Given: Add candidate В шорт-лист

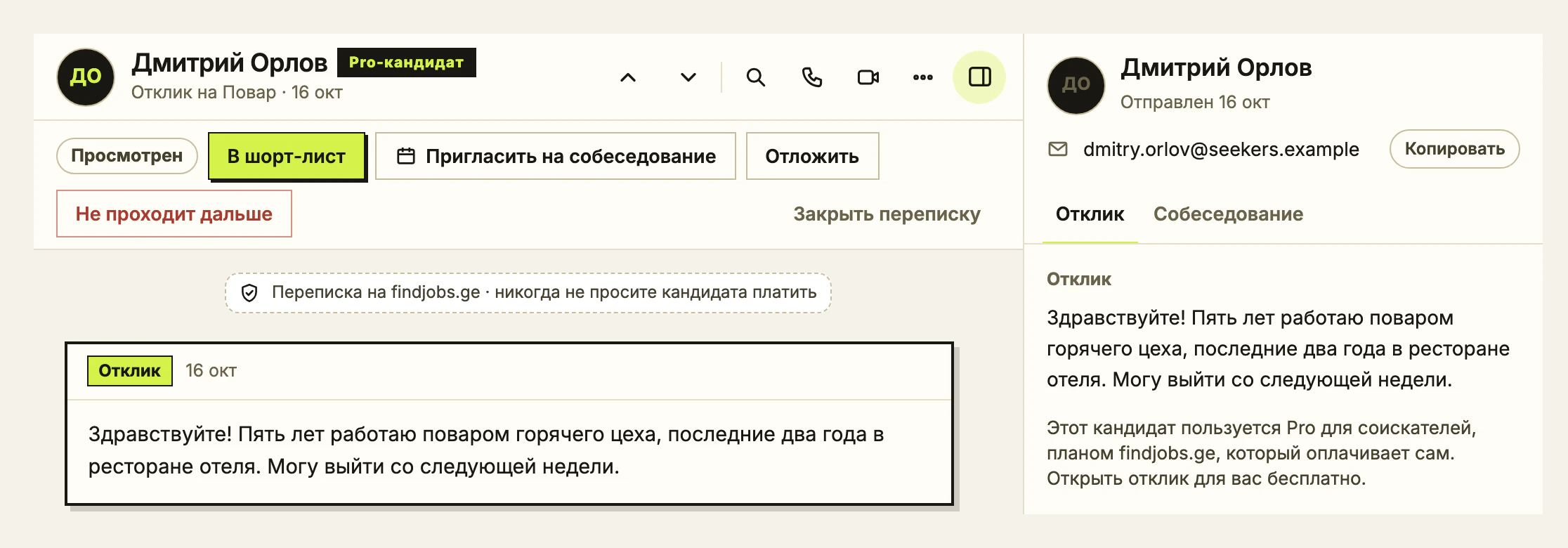Looking at the screenshot, I should pyautogui.click(x=287, y=156).
